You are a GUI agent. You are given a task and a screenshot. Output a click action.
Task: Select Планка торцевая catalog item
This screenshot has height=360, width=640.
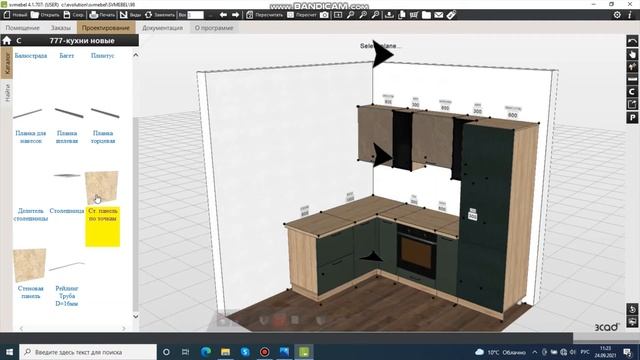point(103,124)
